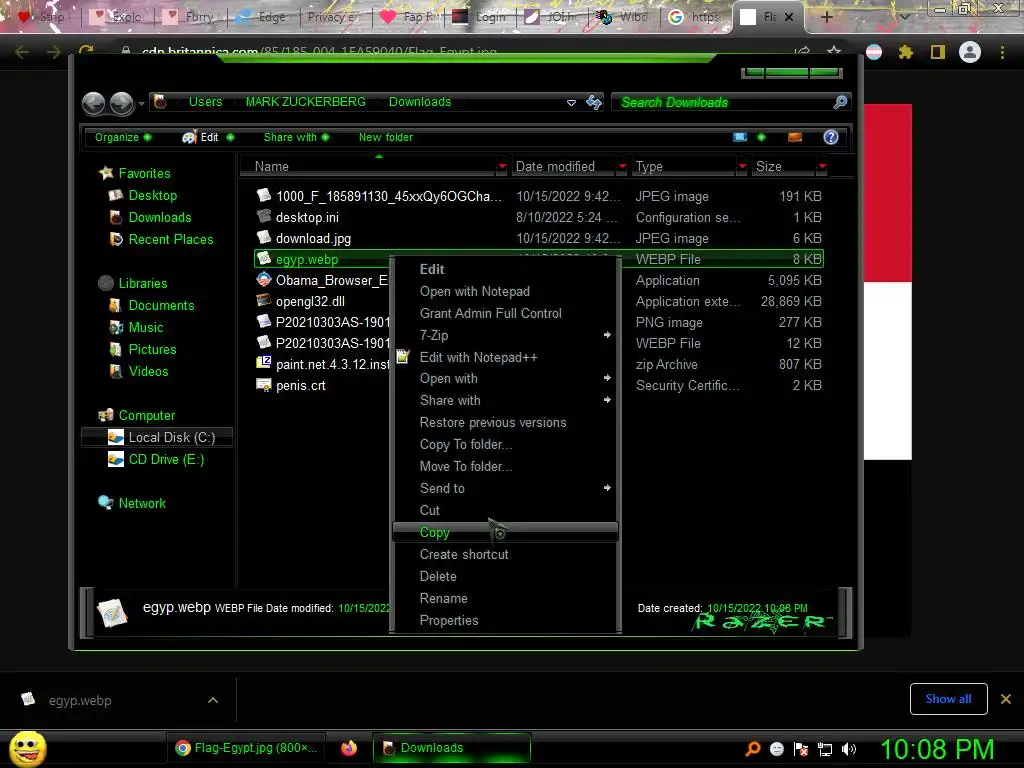
Task: Click the Firefox icon in taskbar
Action: click(x=349, y=748)
